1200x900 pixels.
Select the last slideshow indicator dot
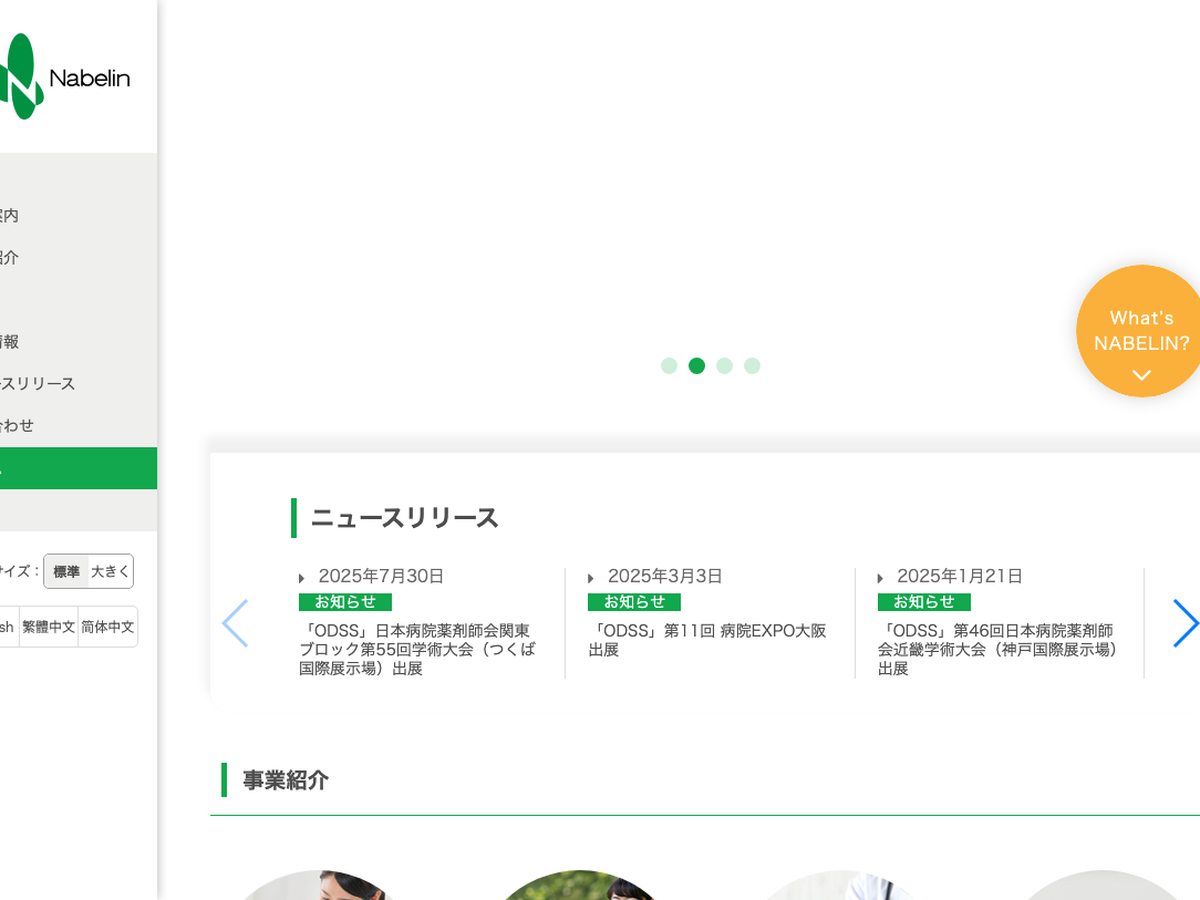tap(752, 366)
